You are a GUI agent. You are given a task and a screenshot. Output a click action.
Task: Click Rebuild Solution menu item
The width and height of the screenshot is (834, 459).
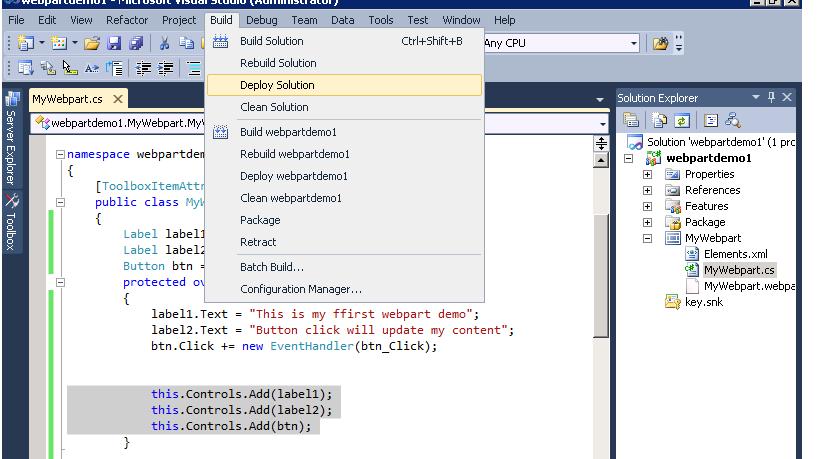[x=345, y=63]
